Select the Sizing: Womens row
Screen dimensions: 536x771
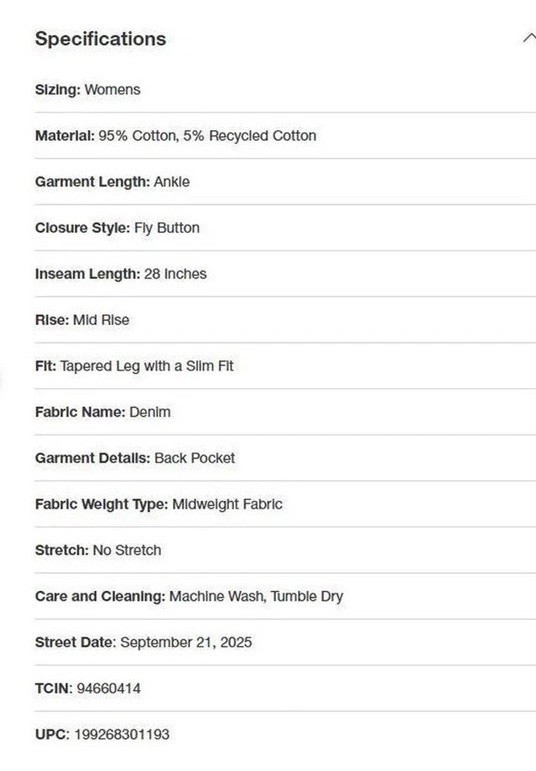285,90
